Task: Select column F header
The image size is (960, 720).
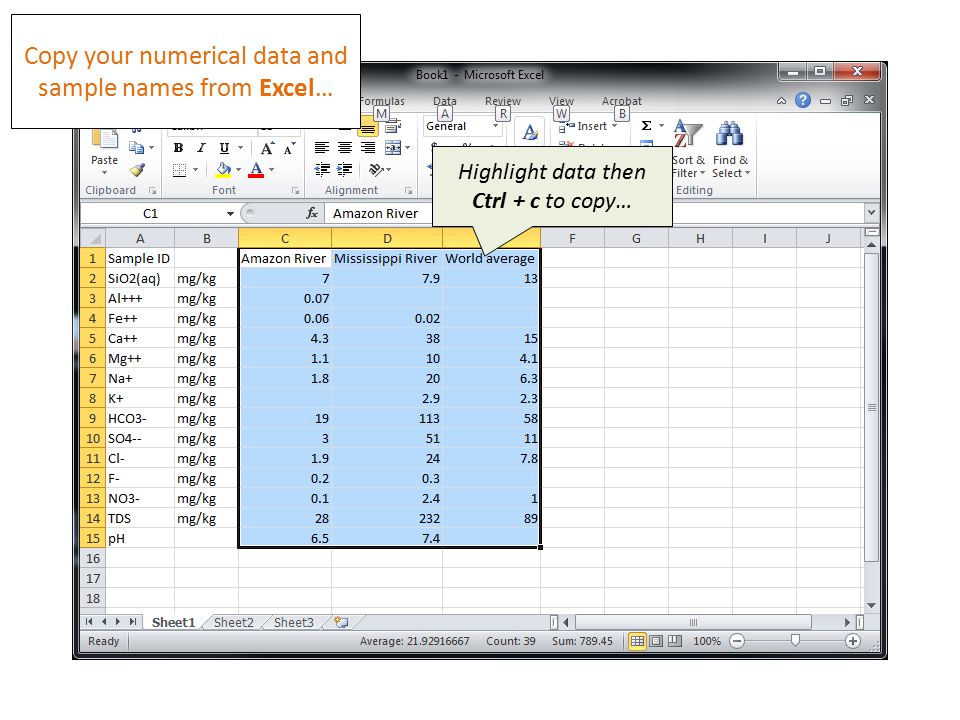Action: [x=572, y=239]
